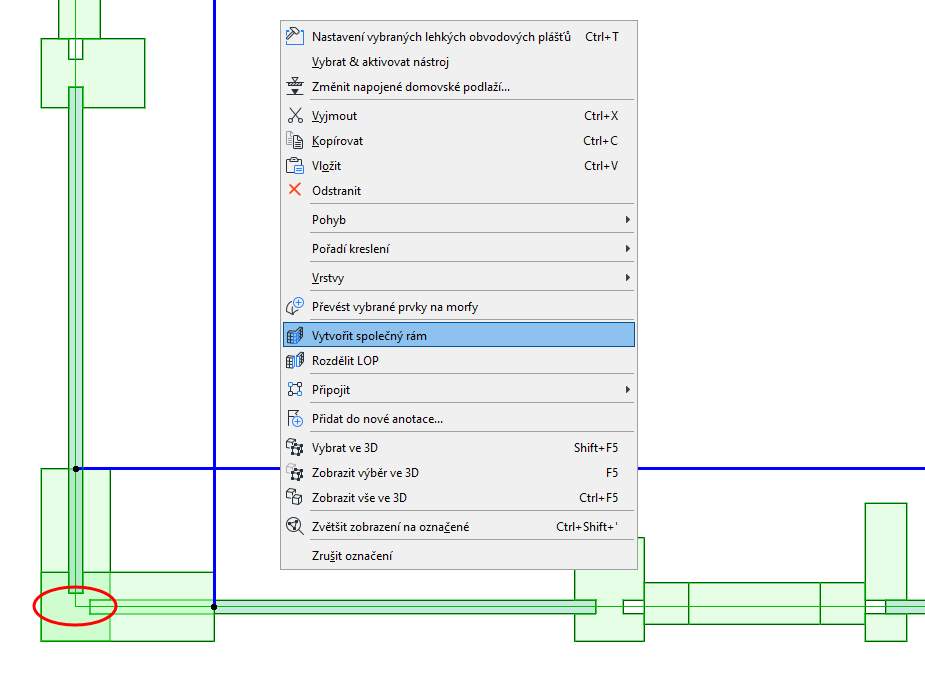The width and height of the screenshot is (925, 678).
Task: Choose Vybrat & aktivovat nástroj
Action: pos(458,62)
